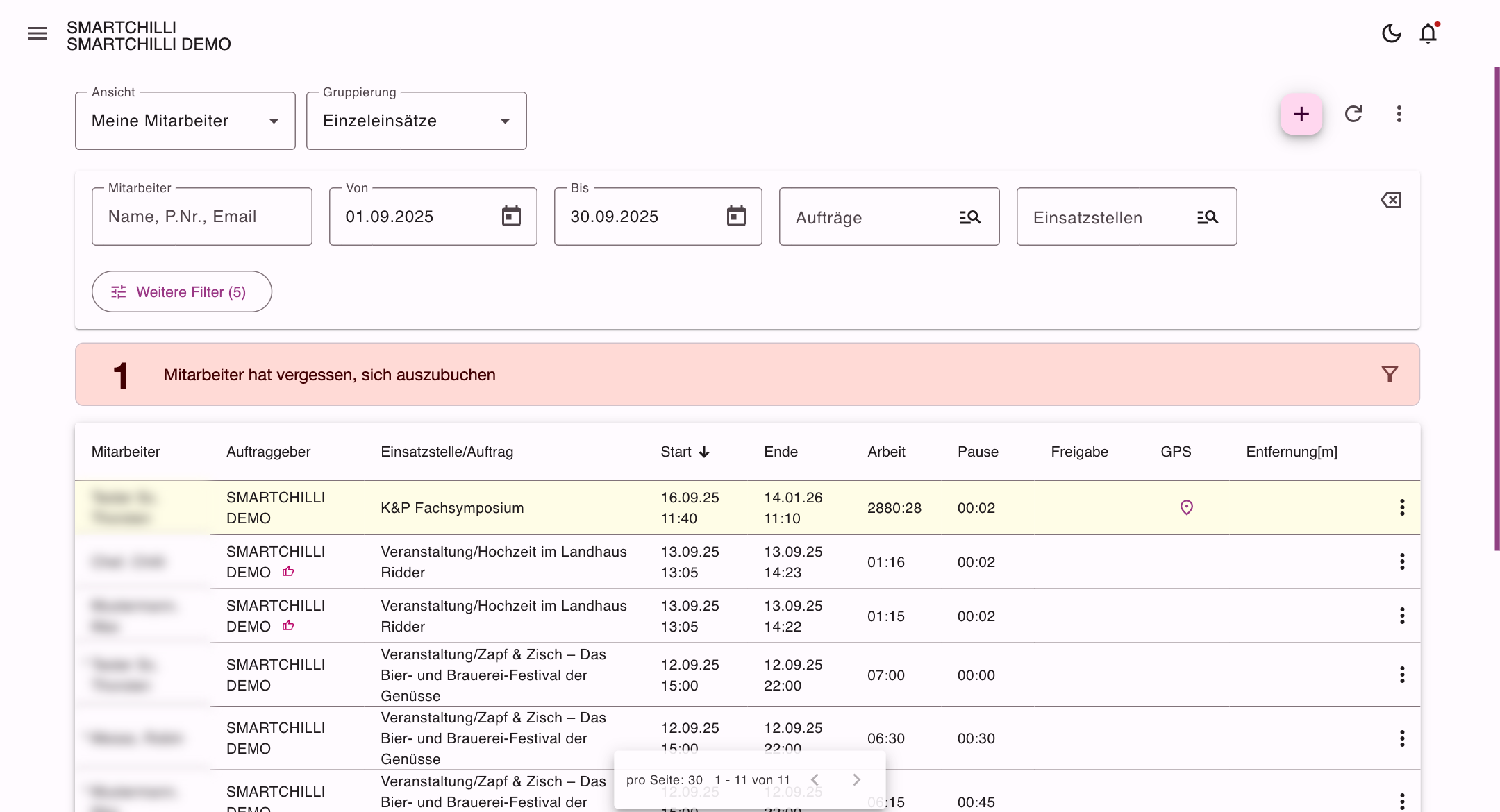Open the hamburger navigation menu
This screenshot has width=1500, height=812.
tap(37, 33)
